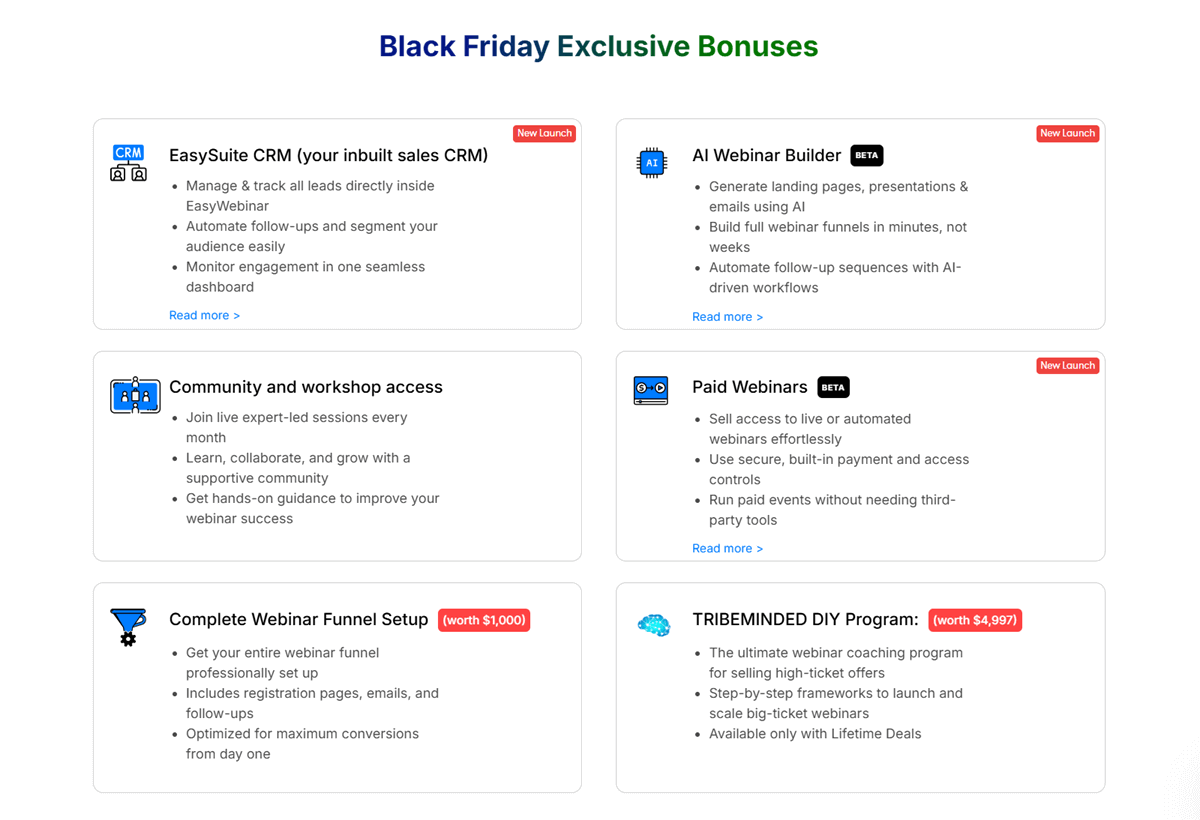Open Read more under AI Webinar Builder
The width and height of the screenshot is (1200, 820).
point(727,316)
